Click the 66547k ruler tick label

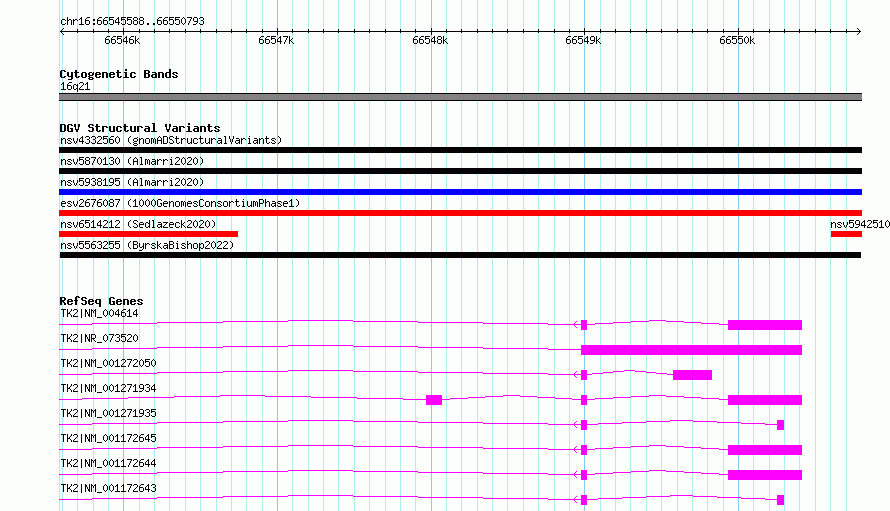[276, 40]
